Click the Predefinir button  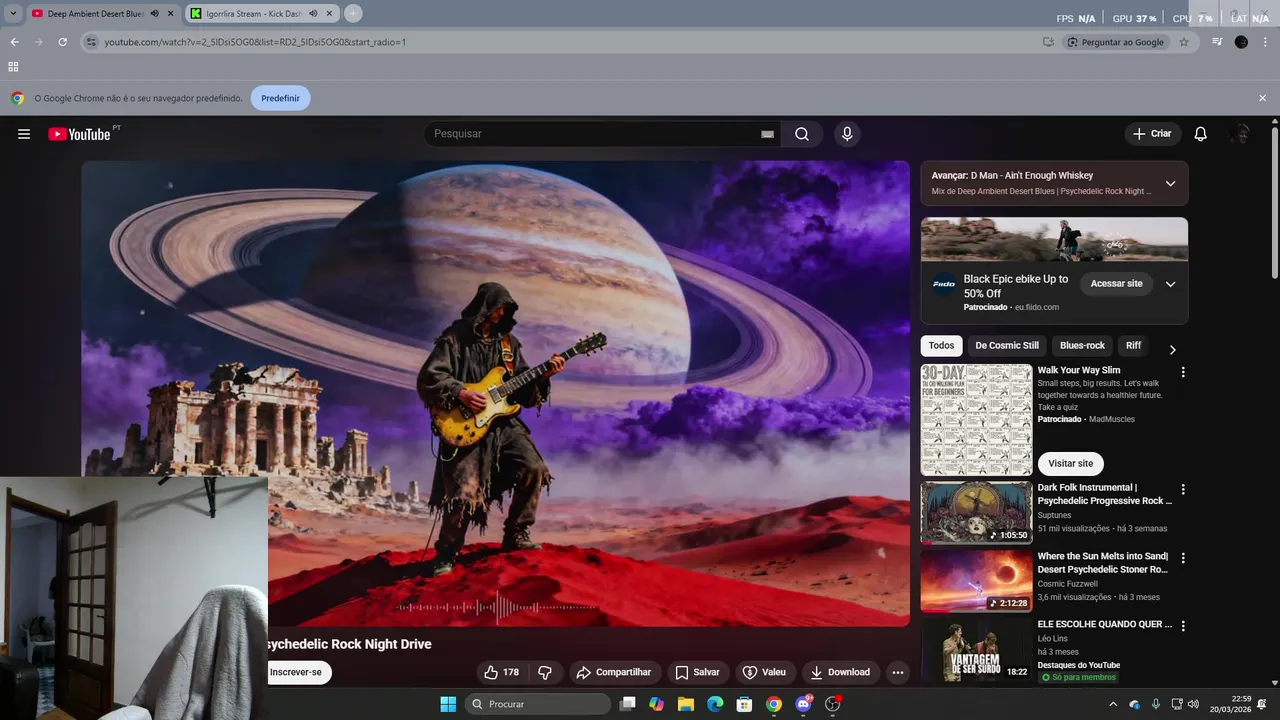[x=280, y=98]
